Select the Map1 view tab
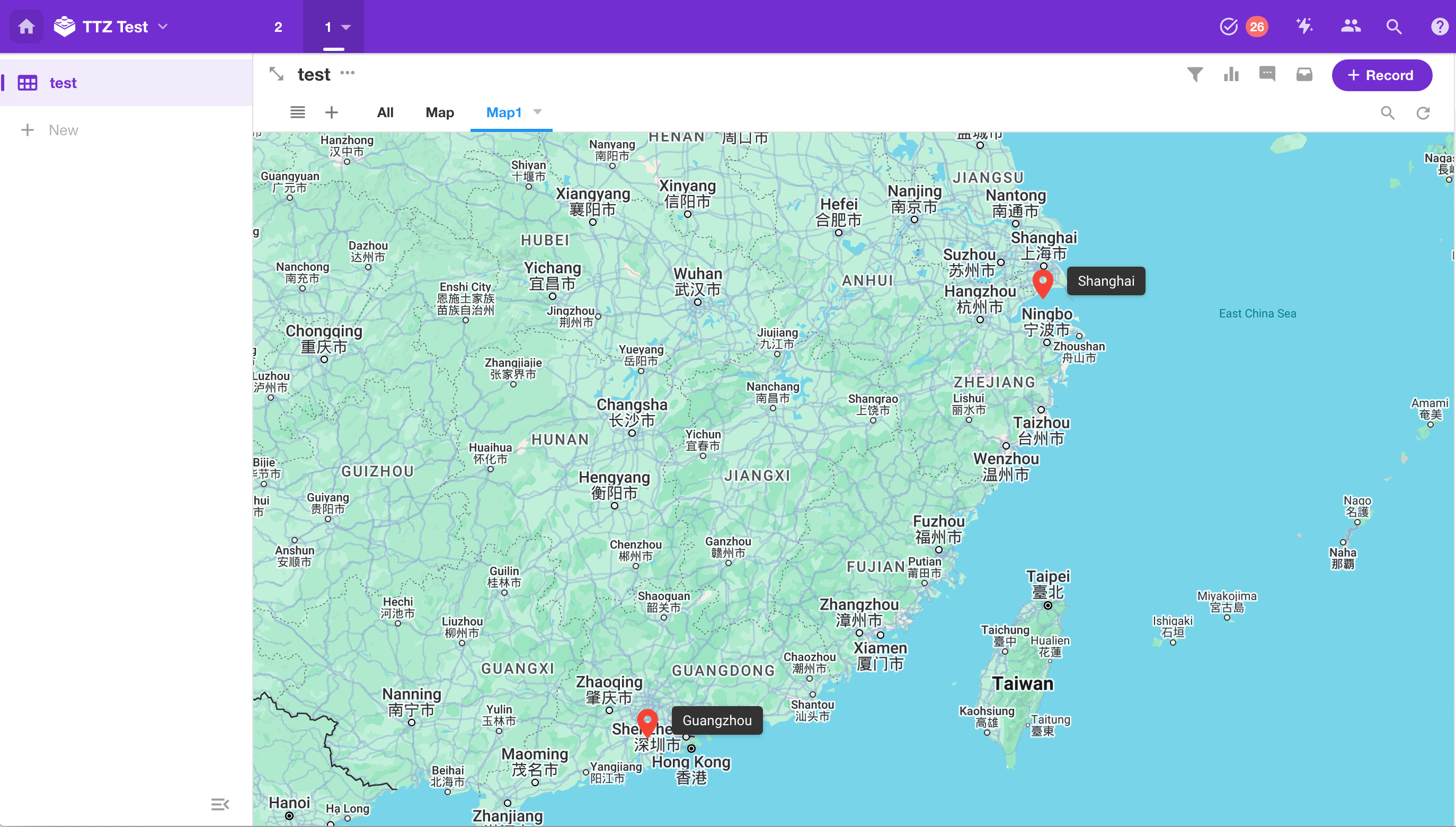The height and width of the screenshot is (827, 1456). coord(504,112)
